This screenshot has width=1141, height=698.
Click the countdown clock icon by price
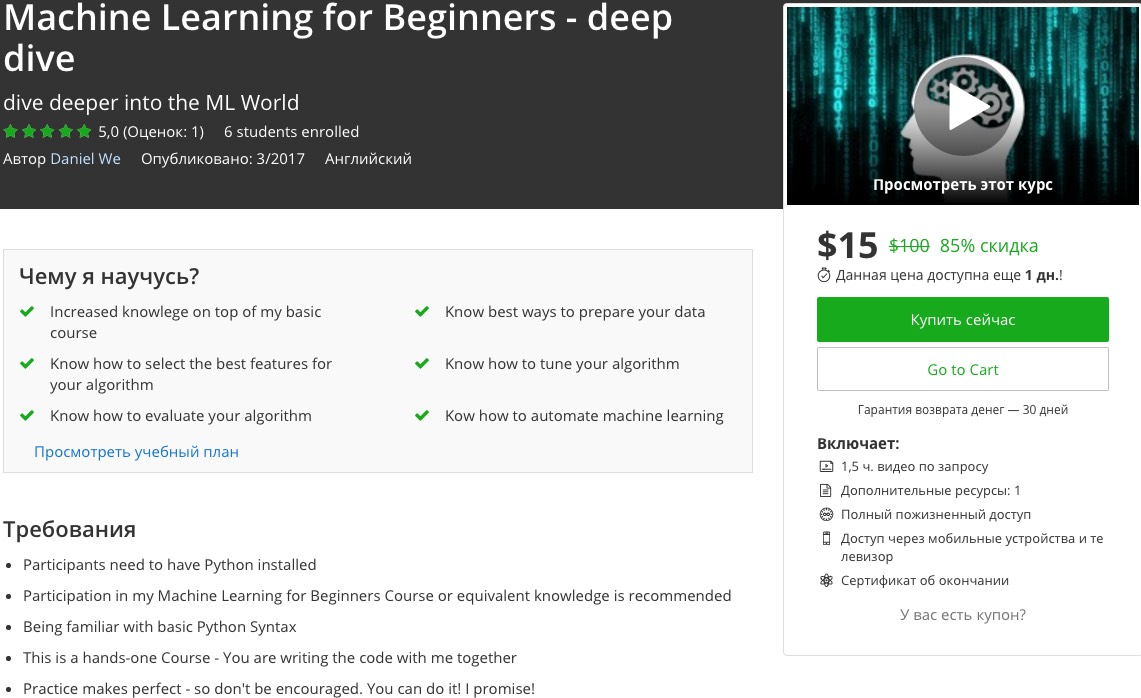point(824,275)
